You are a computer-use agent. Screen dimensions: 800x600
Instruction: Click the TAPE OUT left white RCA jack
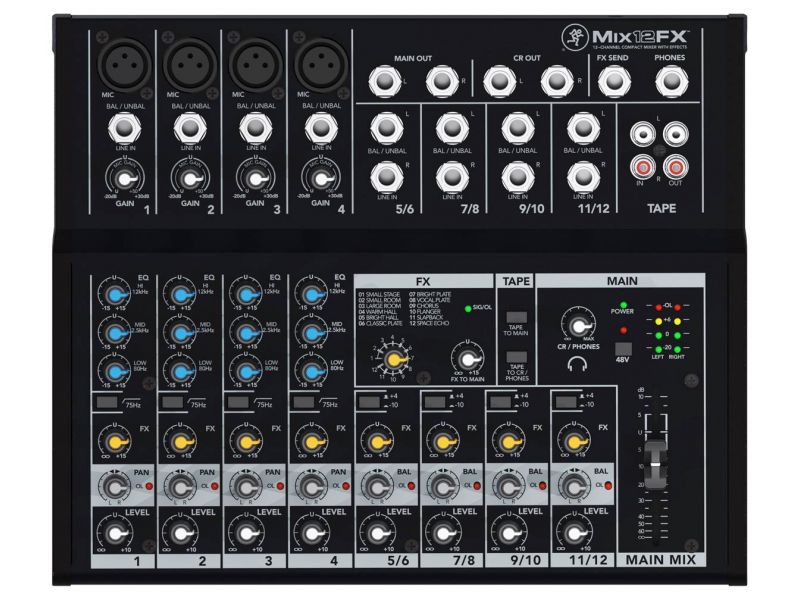pyautogui.click(x=676, y=134)
